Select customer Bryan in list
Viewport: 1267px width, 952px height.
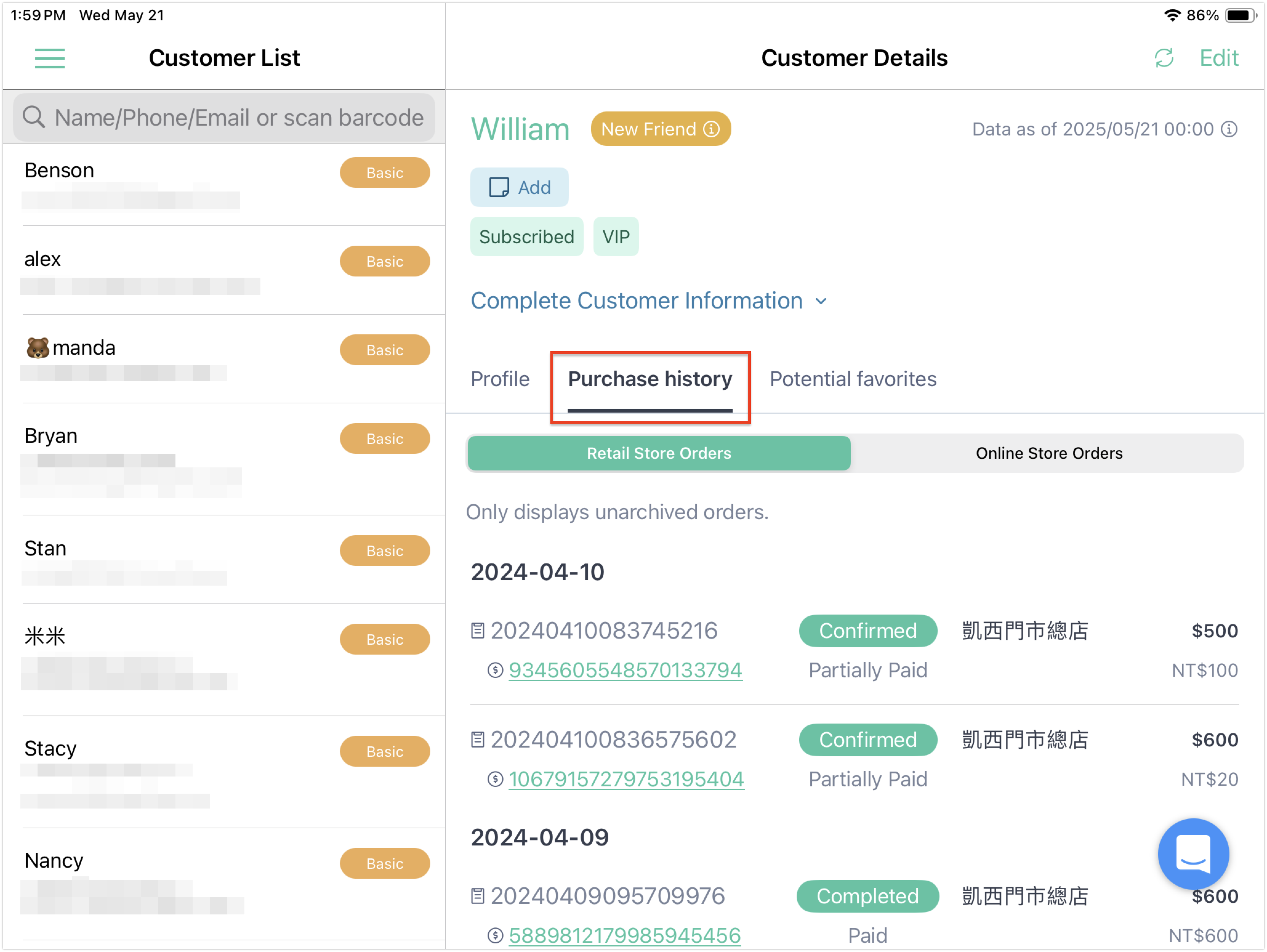pos(224,459)
